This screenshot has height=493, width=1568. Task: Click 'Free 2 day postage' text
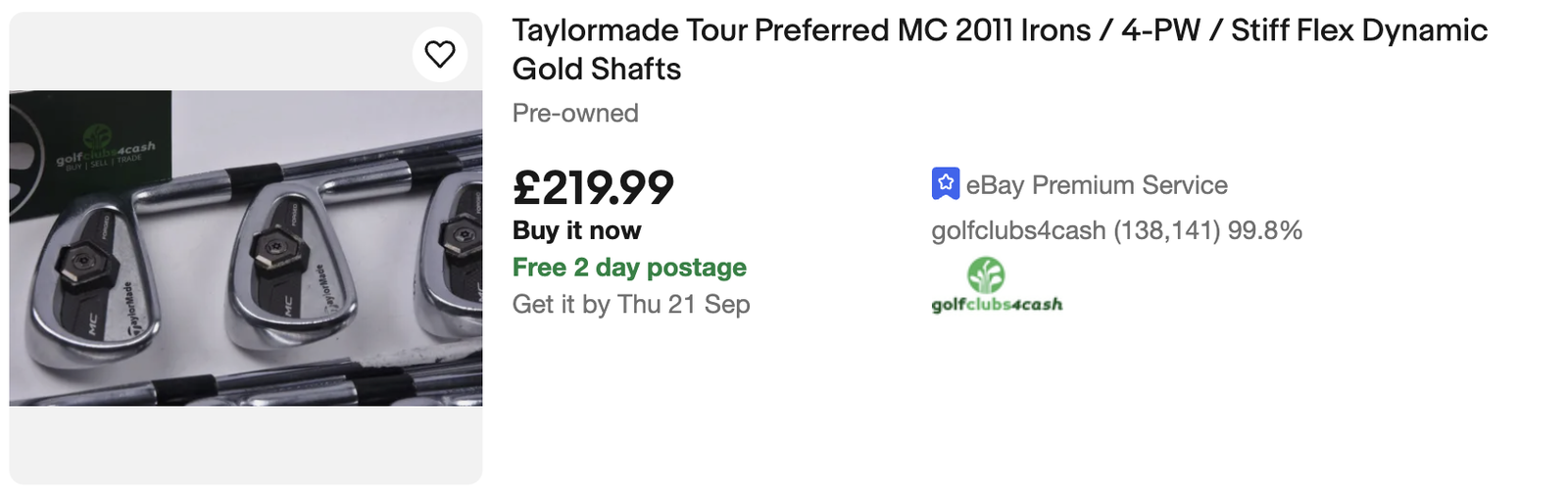tap(629, 268)
